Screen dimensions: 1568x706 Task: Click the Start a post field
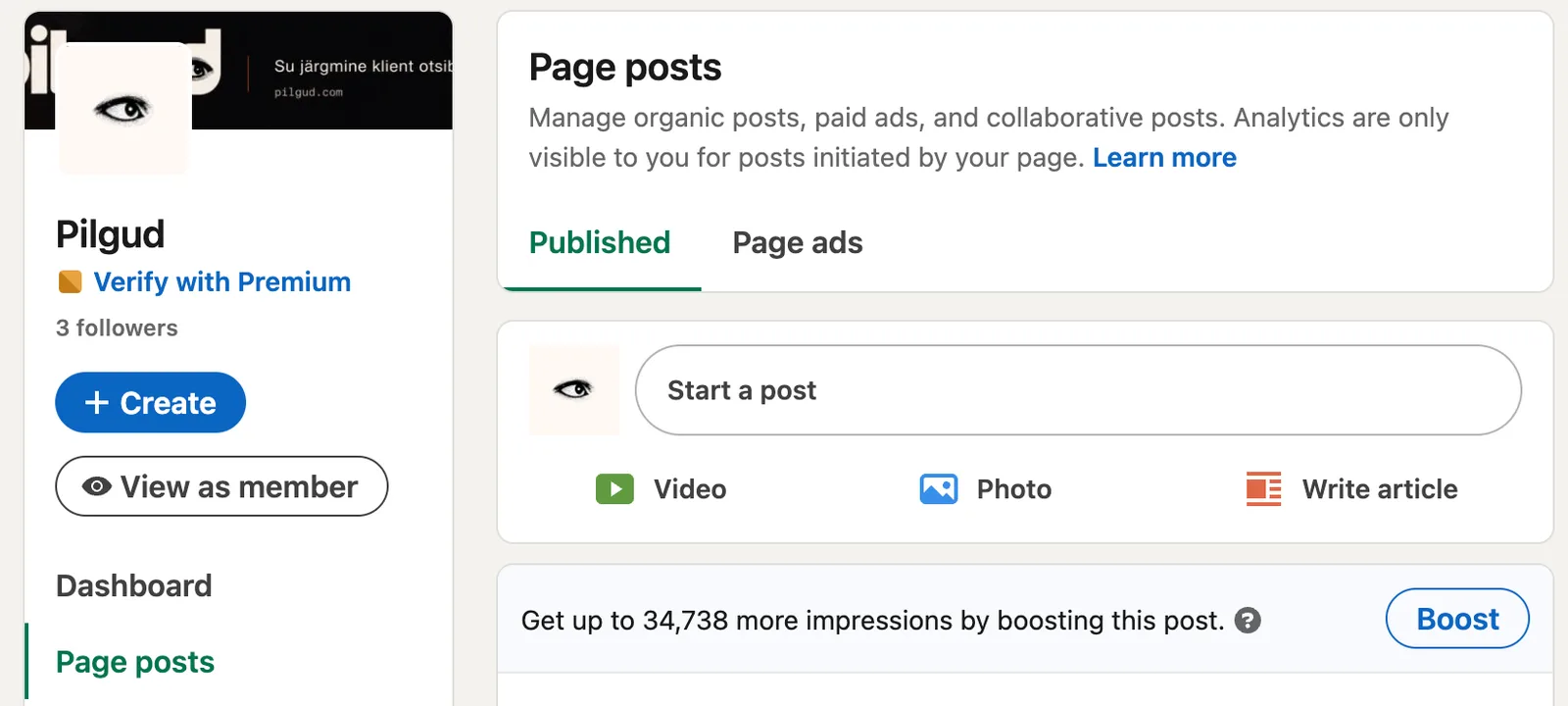[x=1078, y=390]
